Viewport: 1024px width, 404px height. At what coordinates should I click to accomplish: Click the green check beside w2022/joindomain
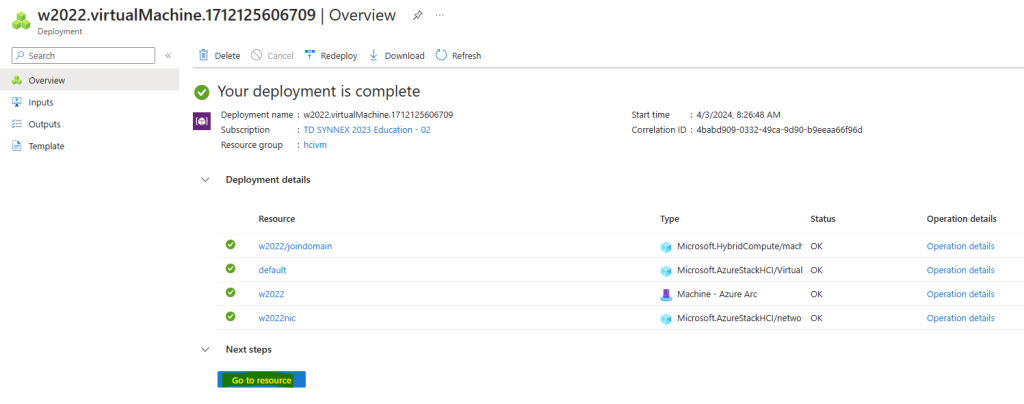point(231,245)
